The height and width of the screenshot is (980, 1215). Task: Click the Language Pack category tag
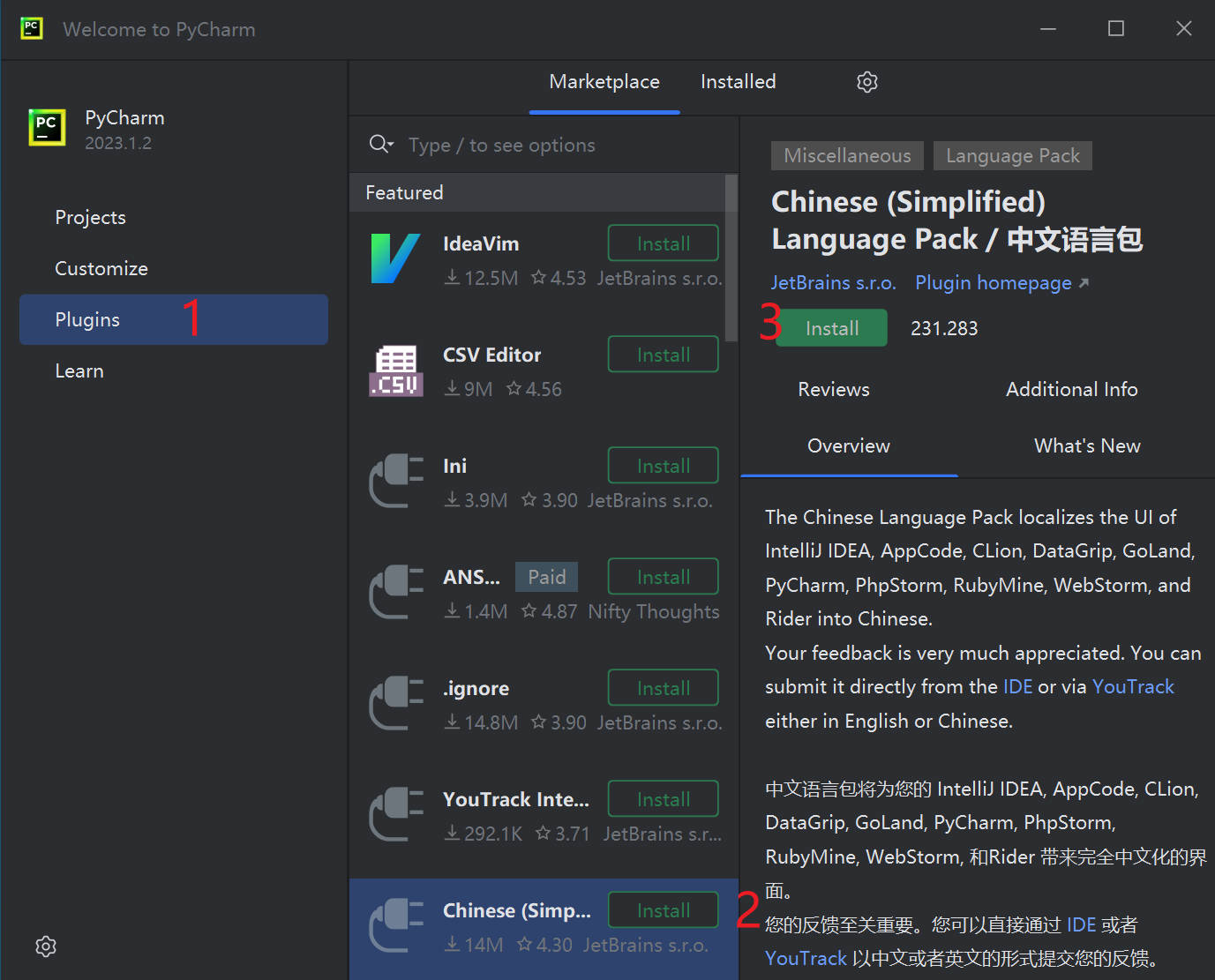click(x=1013, y=155)
